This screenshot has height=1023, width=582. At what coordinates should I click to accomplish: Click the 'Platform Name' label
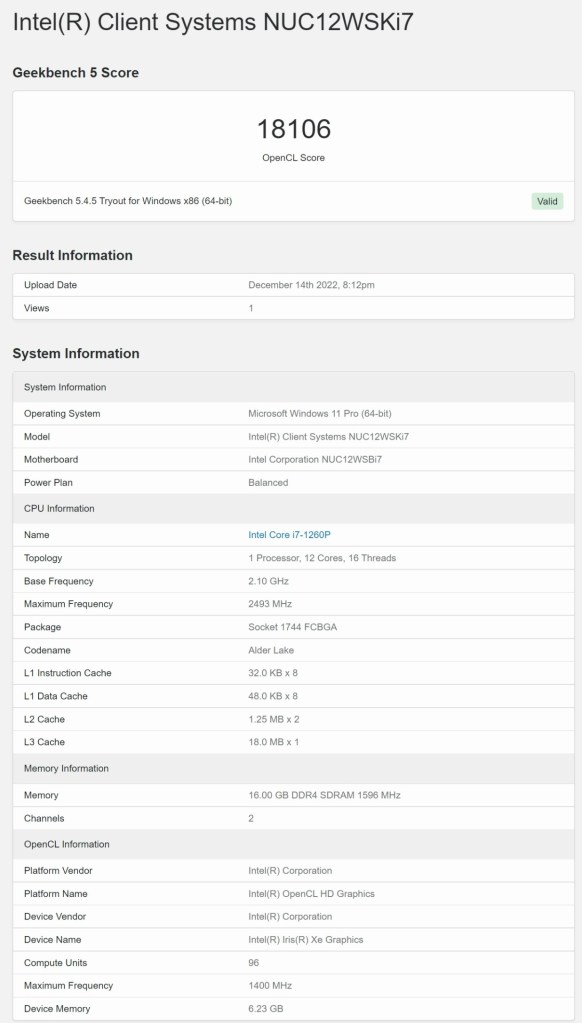point(55,894)
